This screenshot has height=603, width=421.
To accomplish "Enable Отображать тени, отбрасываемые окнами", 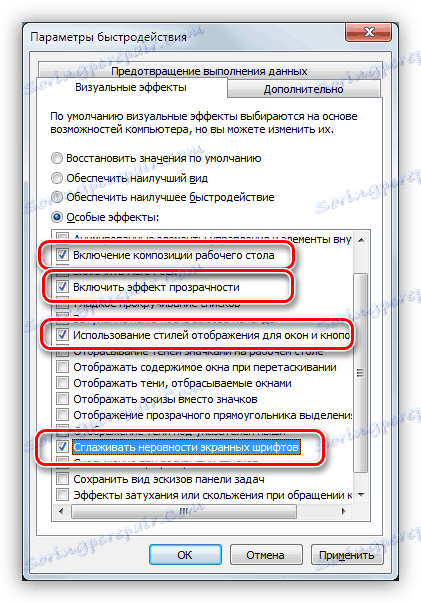I will click(62, 383).
